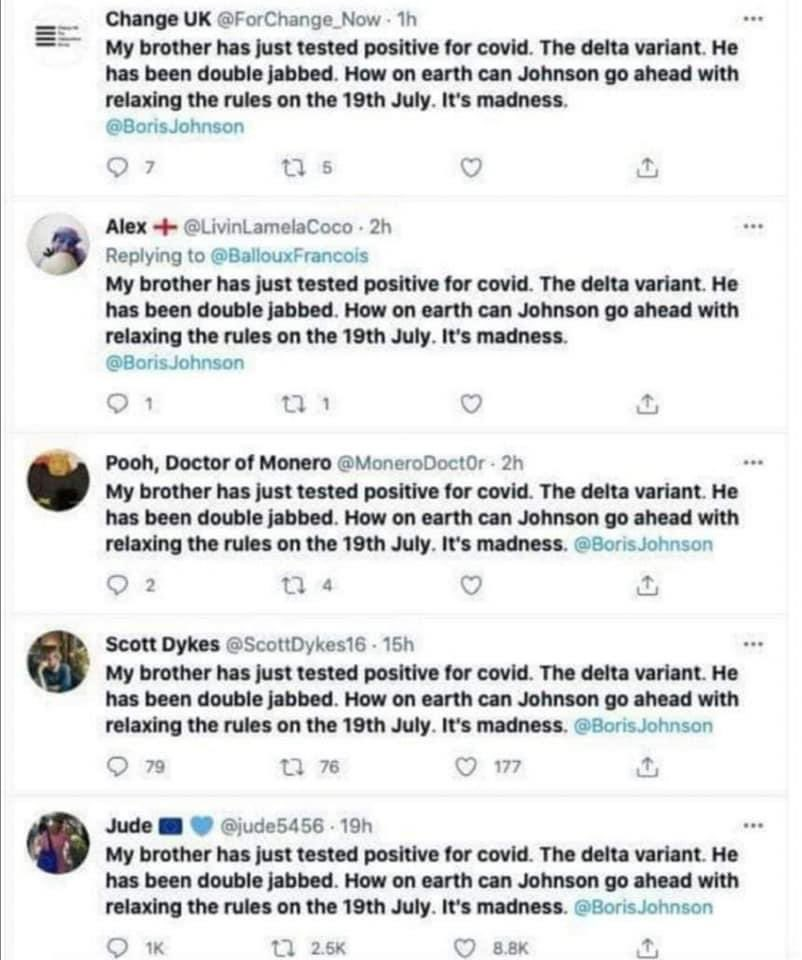Image resolution: width=802 pixels, height=960 pixels.
Task: Share the Change UK tweet
Action: (646, 167)
